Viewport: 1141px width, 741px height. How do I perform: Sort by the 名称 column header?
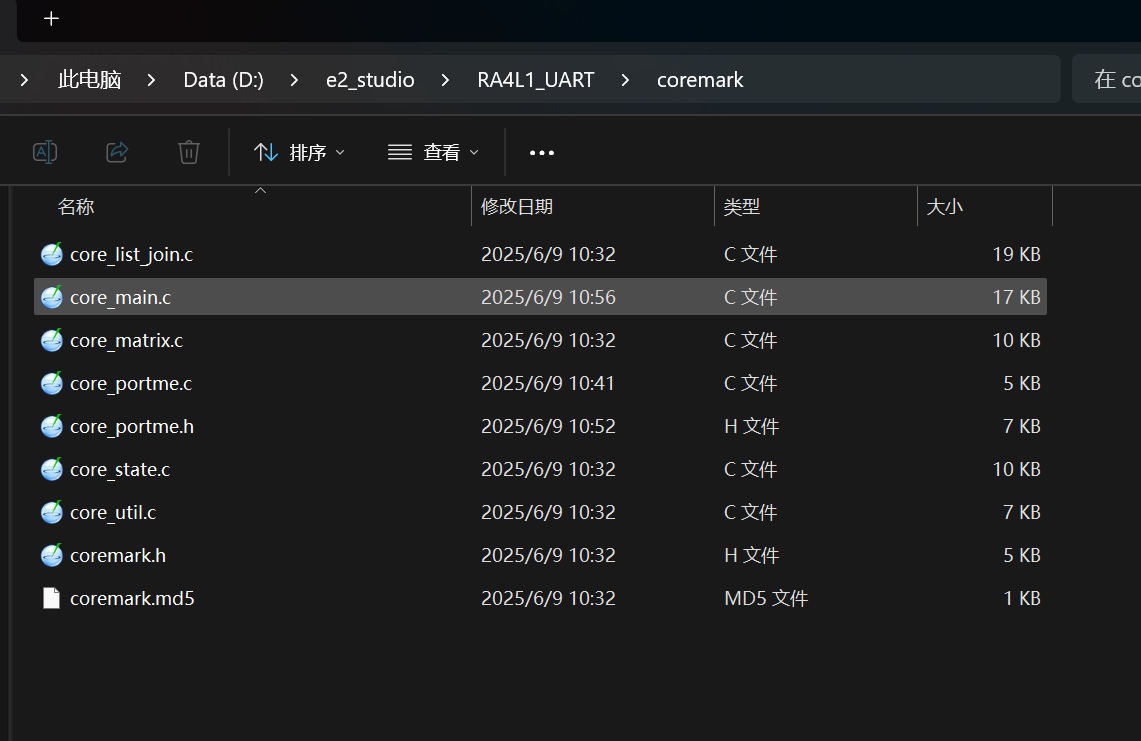[x=76, y=207]
